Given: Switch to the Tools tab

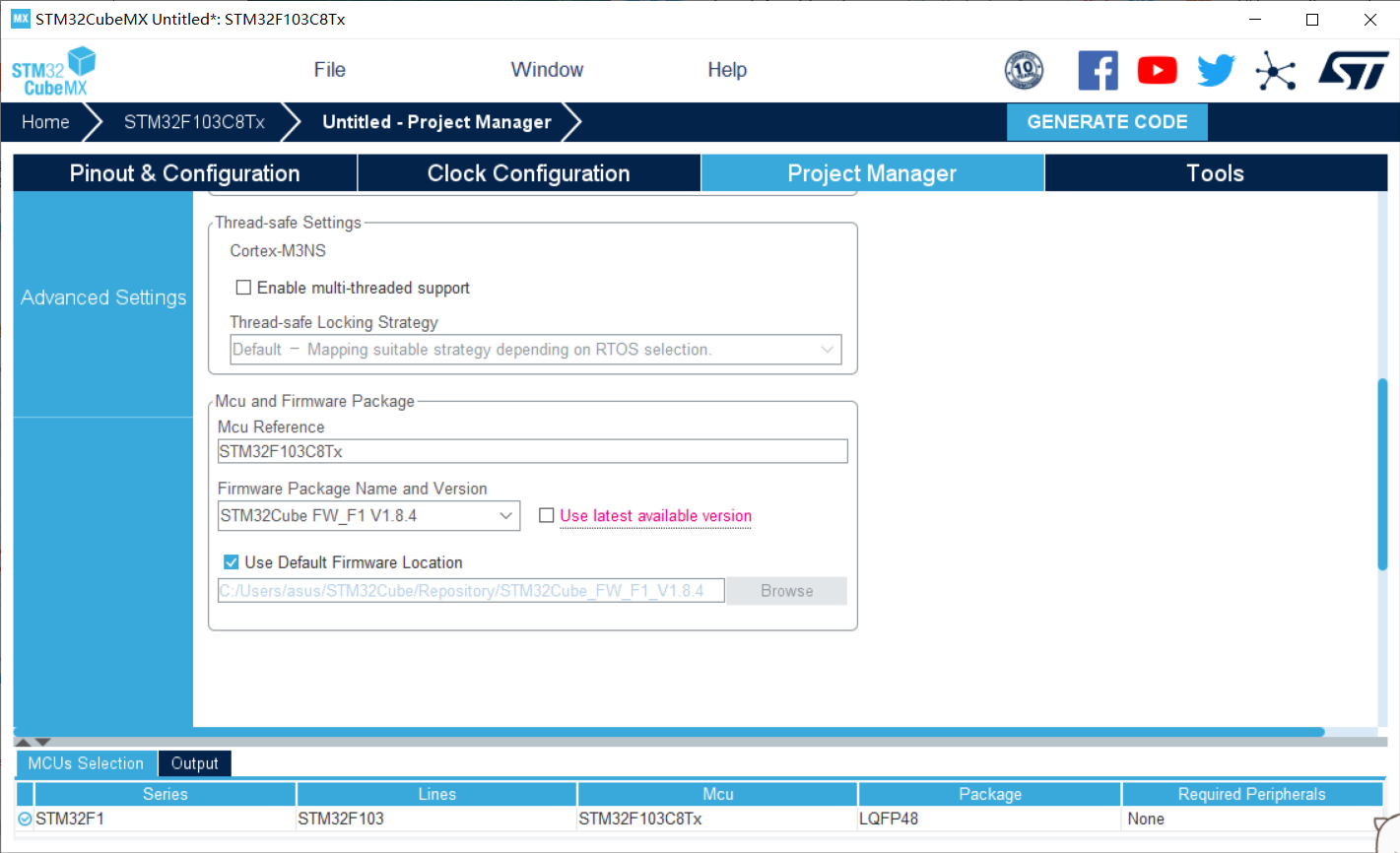Looking at the screenshot, I should [1216, 173].
